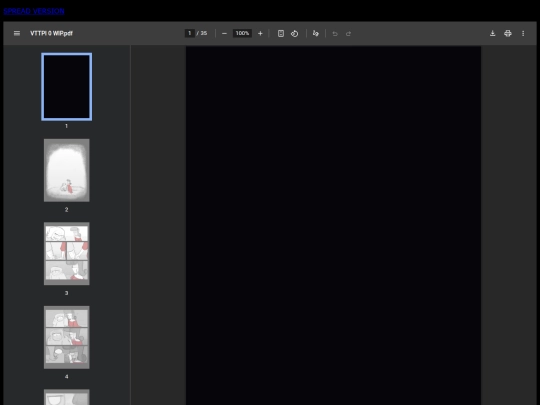Click the redo icon
Viewport: 540px width, 405px height.
tap(349, 33)
